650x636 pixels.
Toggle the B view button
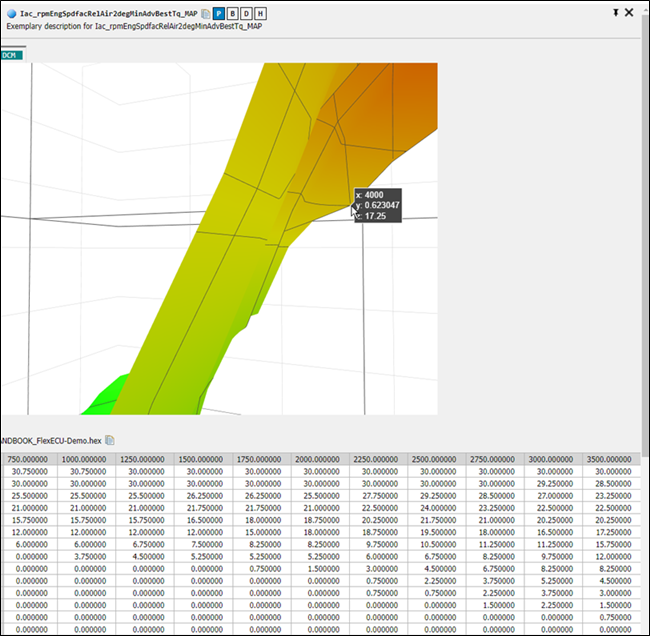click(x=233, y=14)
